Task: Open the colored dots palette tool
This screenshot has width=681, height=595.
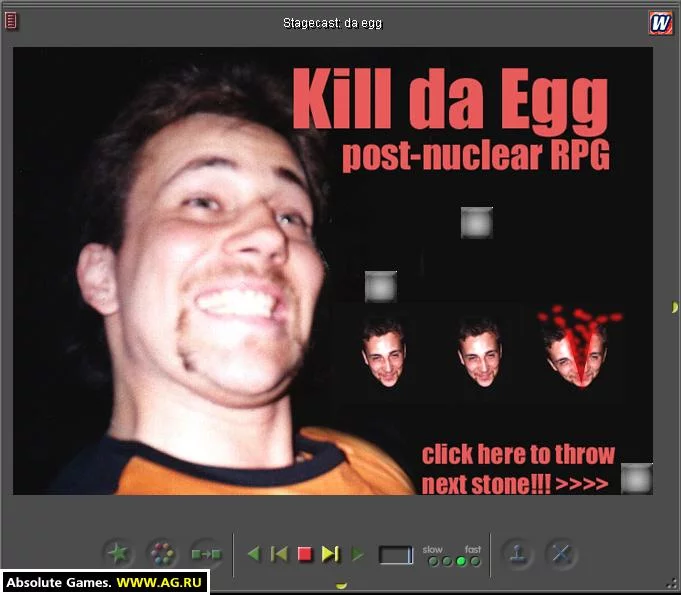Action: 162,554
